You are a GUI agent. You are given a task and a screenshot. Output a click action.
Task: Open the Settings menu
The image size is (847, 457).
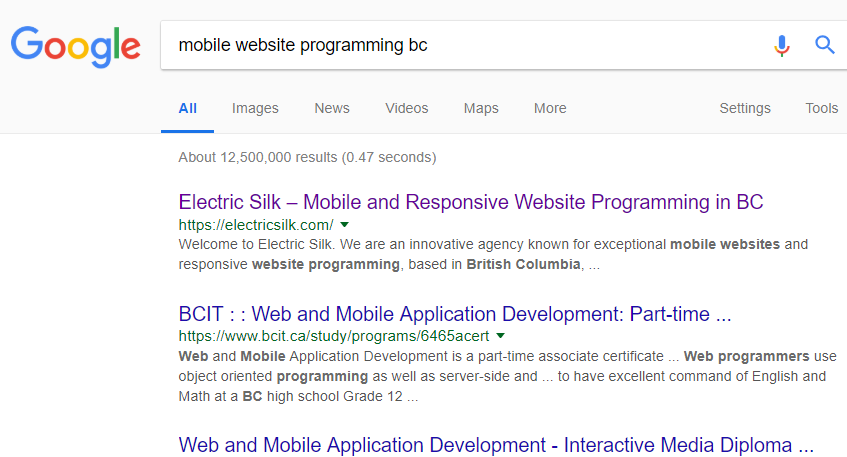pyautogui.click(x=744, y=109)
